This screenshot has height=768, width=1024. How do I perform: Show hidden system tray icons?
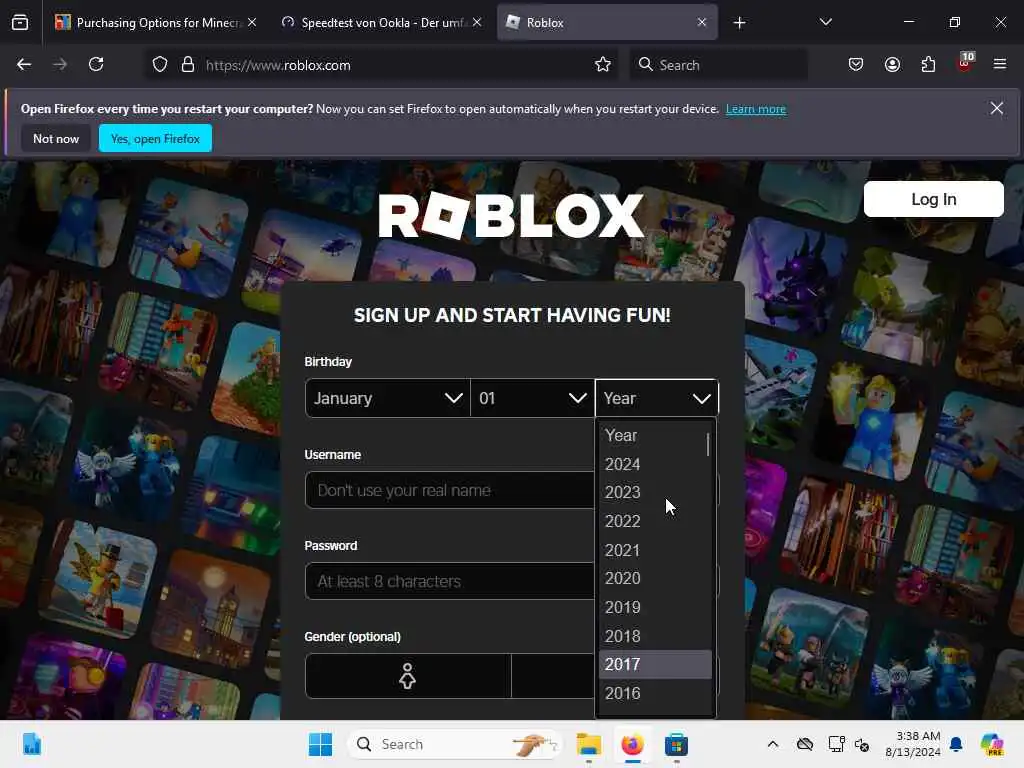point(773,744)
